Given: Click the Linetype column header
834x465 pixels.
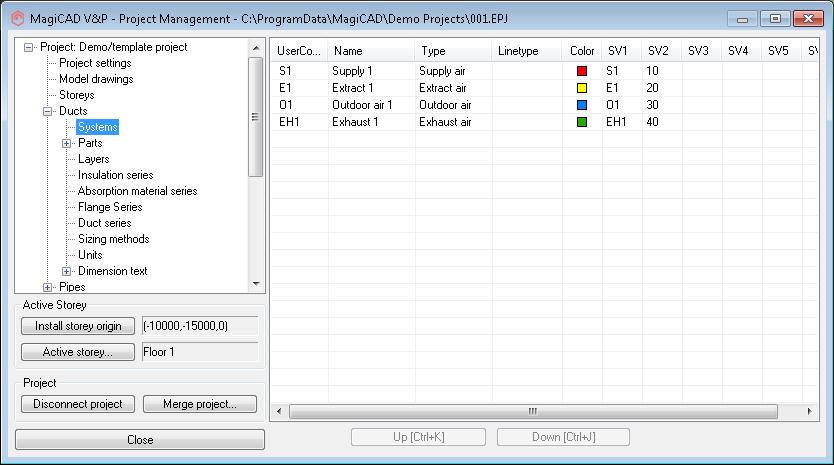Looking at the screenshot, I should point(527,51).
